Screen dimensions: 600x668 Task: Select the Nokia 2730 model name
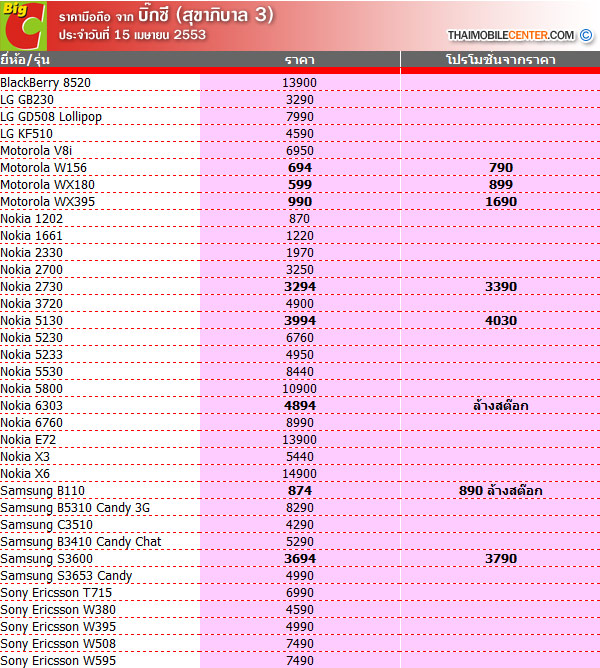pos(32,287)
